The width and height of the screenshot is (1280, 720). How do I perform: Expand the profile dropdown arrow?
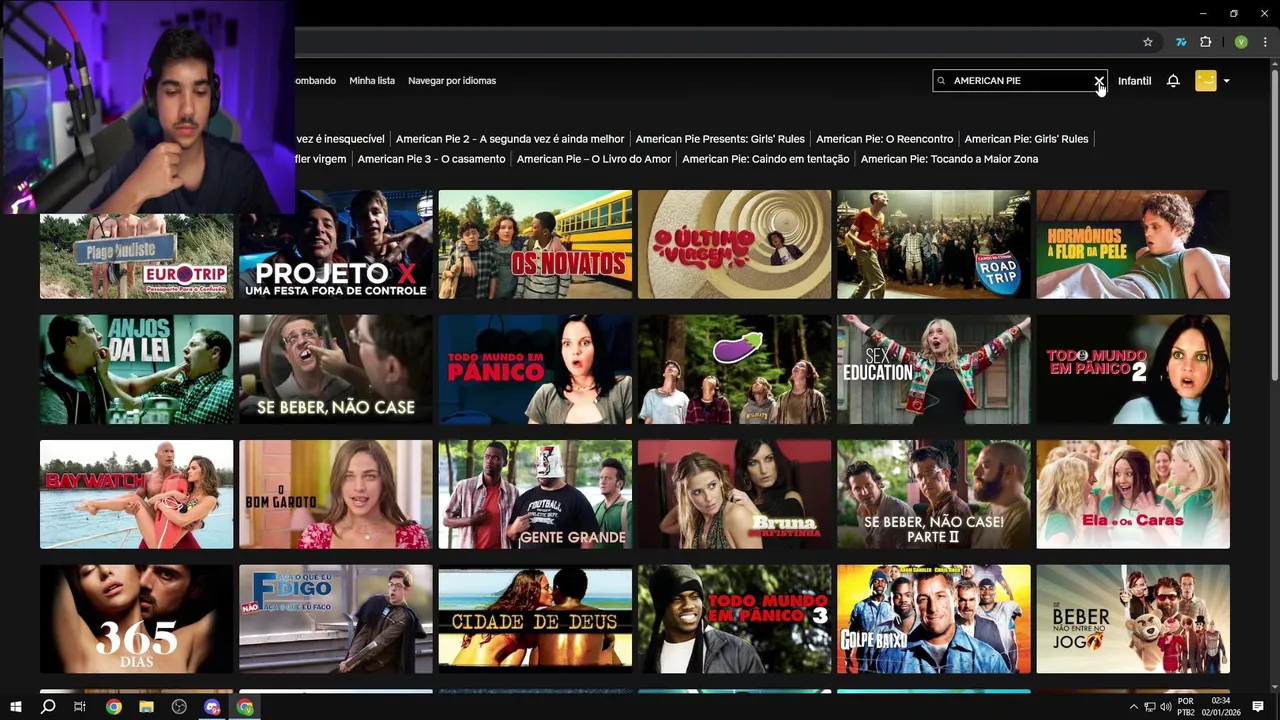(x=1227, y=81)
